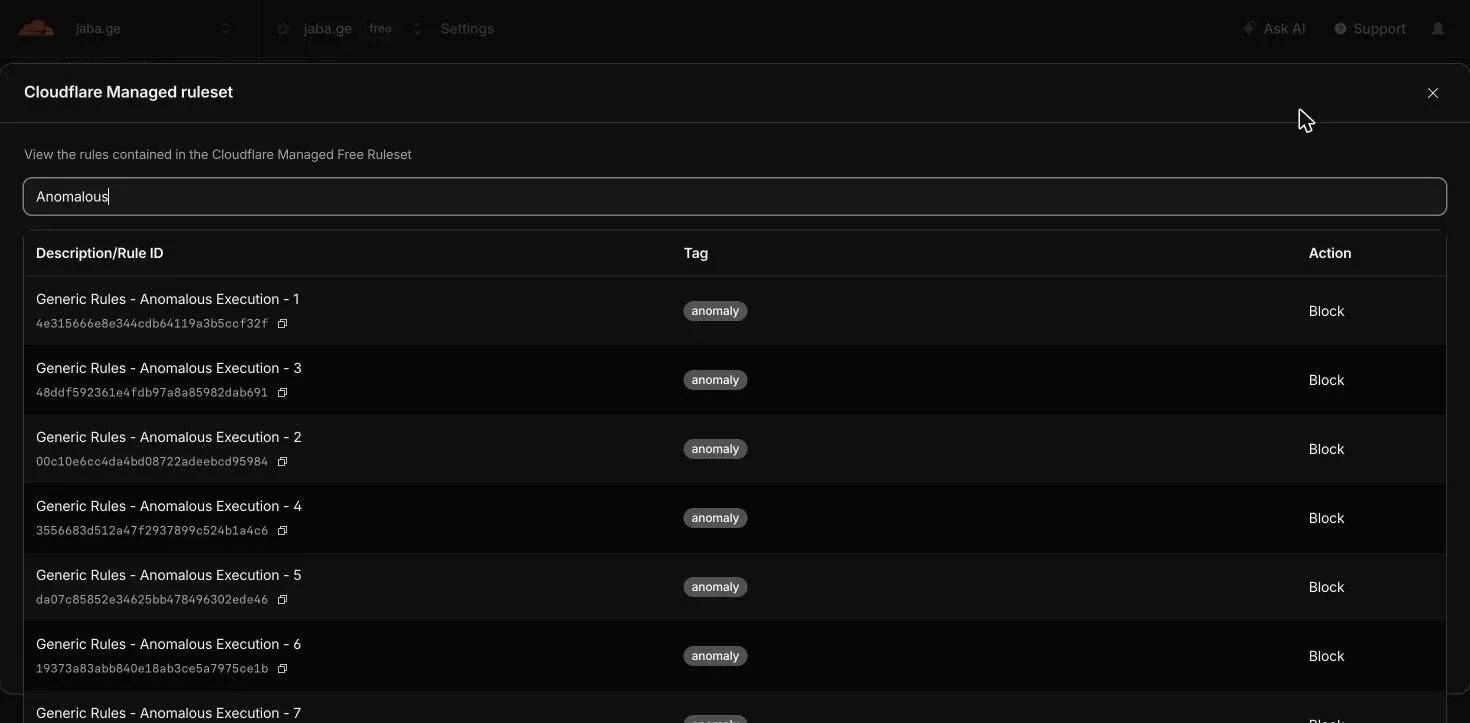The image size is (1470, 723).
Task: Click anomaly tag on Anomalous Execution - 3
Action: [715, 380]
